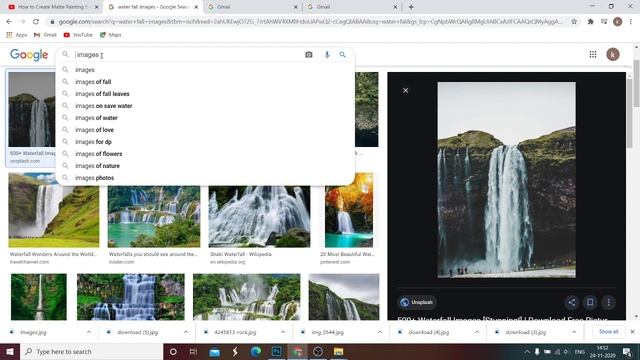Open downloaded file img_0544.jpg
640x360 pixels.
[x=327, y=332]
